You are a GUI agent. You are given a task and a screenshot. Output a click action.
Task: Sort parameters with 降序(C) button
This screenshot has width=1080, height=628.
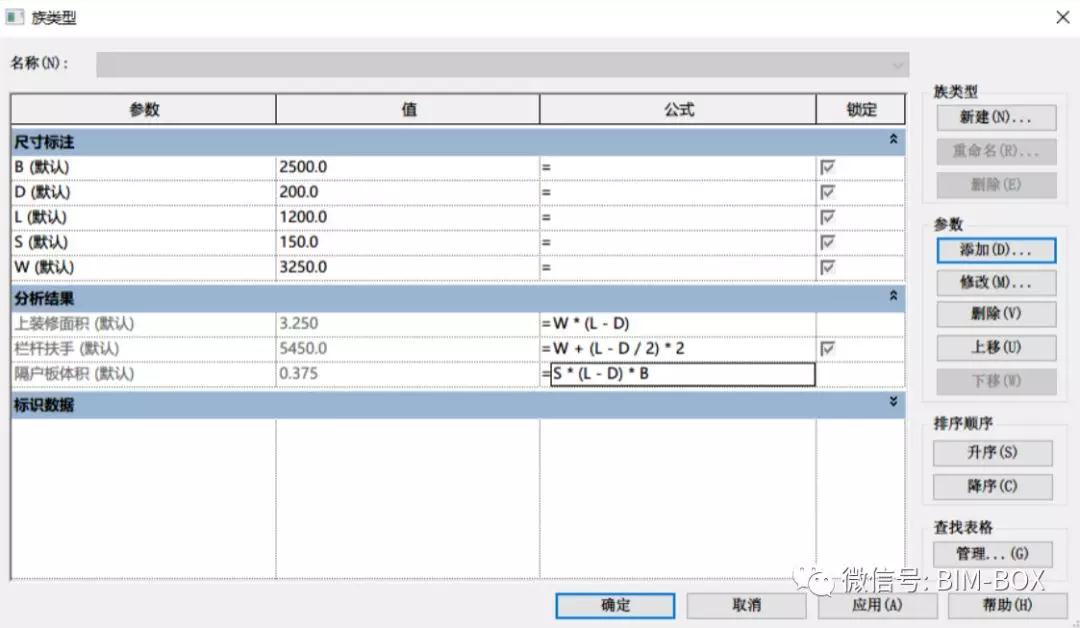pyautogui.click(x=993, y=486)
